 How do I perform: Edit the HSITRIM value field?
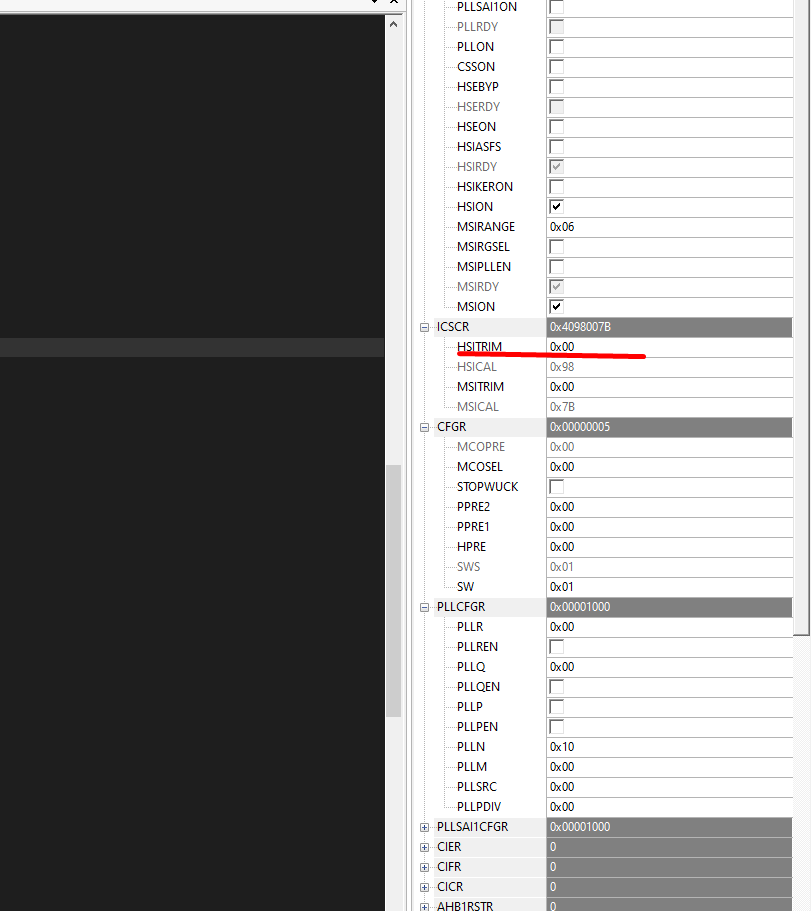(670, 347)
